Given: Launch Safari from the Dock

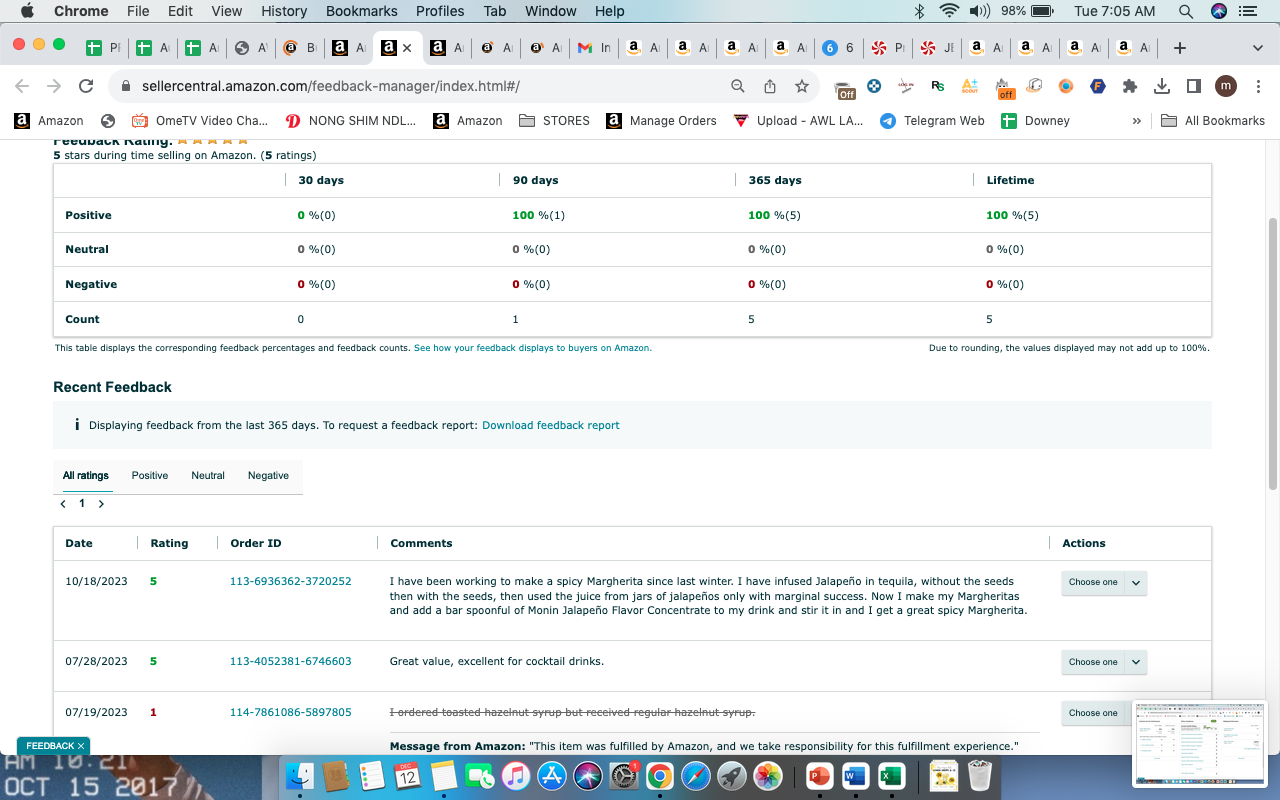Looking at the screenshot, I should click(696, 776).
